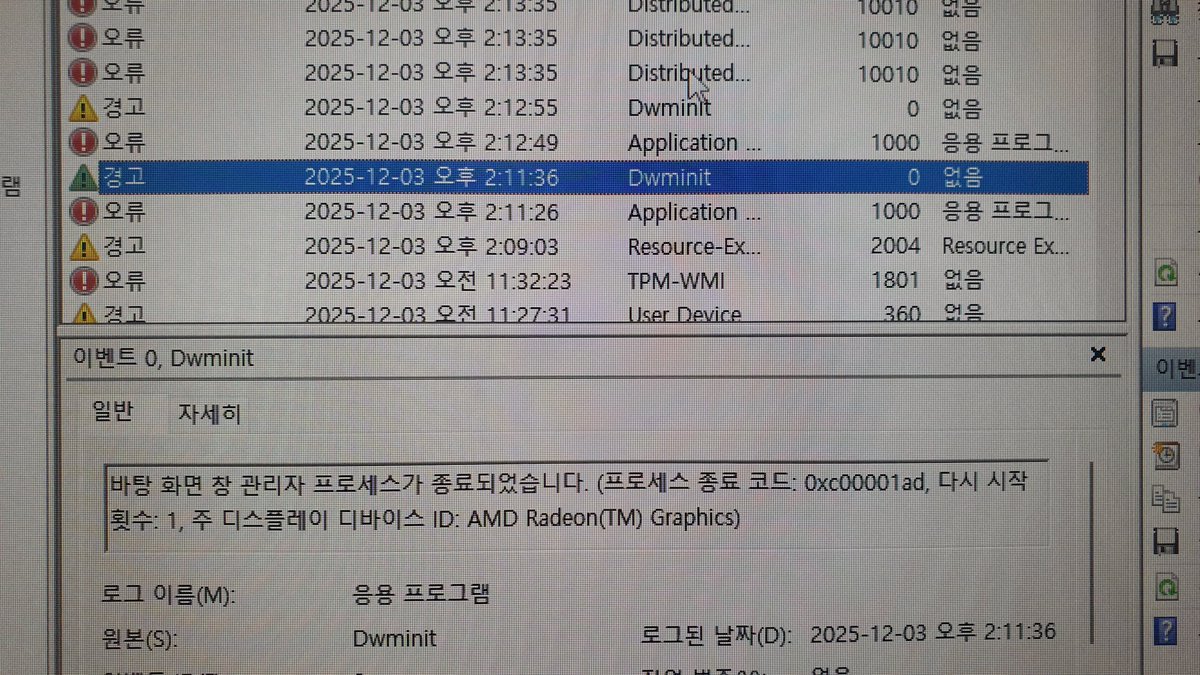Click the Resource Ex... task category cell

pyautogui.click(x=1006, y=246)
